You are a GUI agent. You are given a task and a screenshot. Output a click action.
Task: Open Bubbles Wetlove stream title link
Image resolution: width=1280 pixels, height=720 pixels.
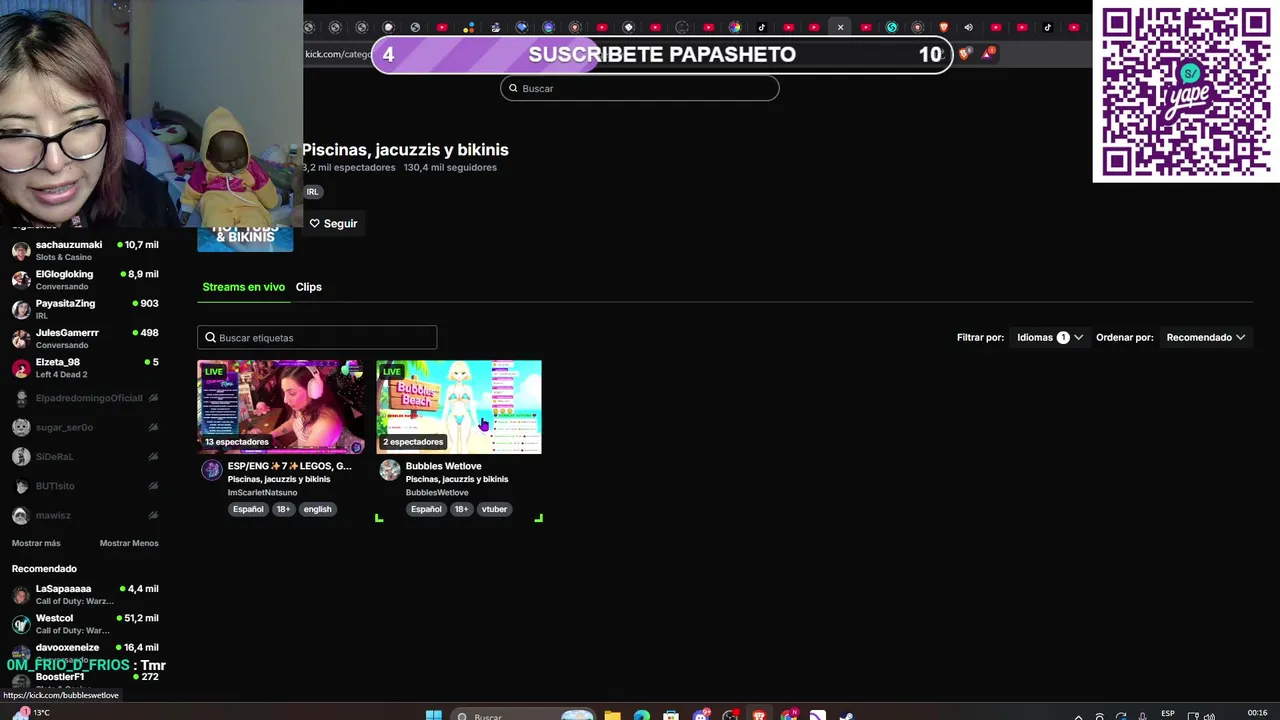(x=443, y=466)
